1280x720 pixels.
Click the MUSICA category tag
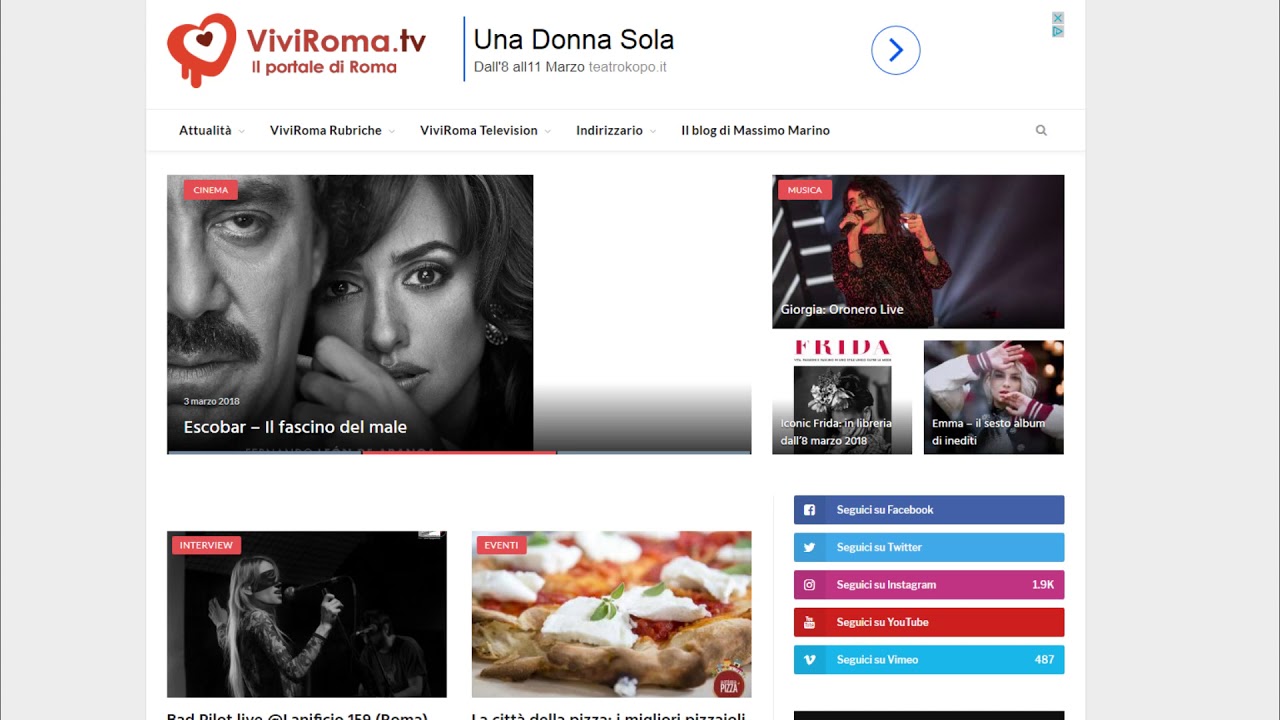point(805,190)
